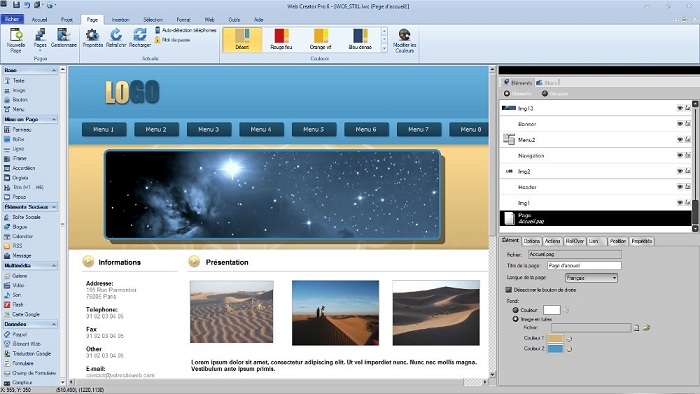Viewport: 700px width, 394px height.
Task: Click Menu 7 button on the page
Action: [419, 129]
